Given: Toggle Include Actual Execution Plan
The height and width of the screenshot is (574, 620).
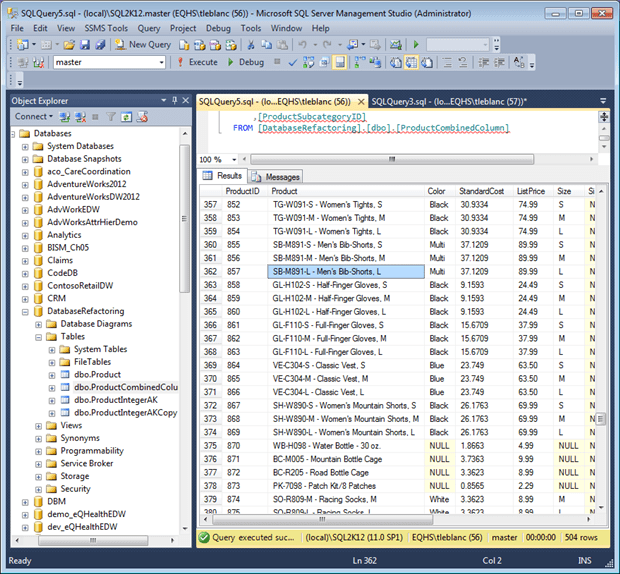Looking at the screenshot, I should [360, 62].
